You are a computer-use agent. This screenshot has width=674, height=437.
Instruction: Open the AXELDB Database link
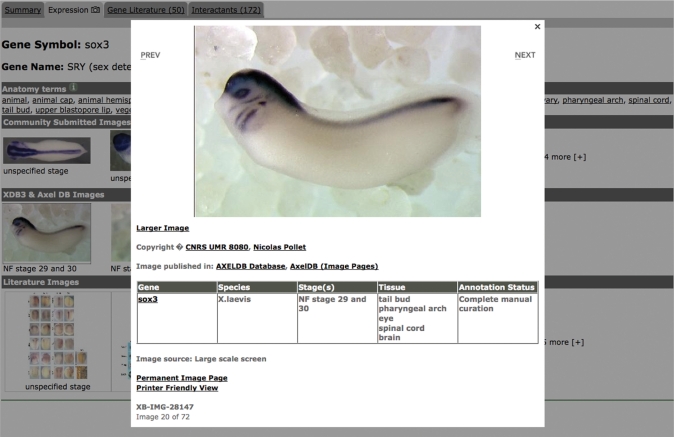[x=250, y=266]
